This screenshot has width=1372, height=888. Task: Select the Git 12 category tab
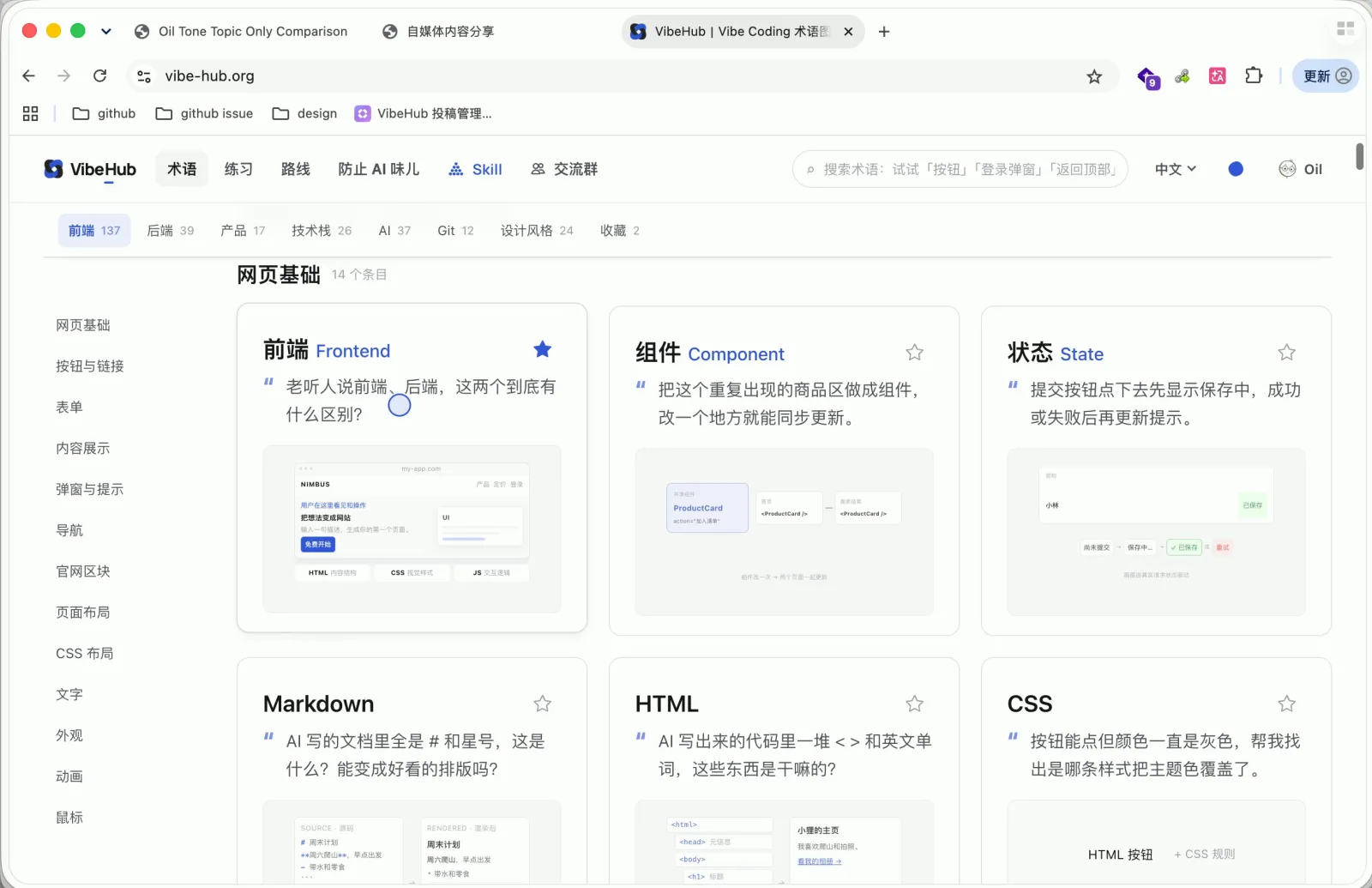click(455, 231)
